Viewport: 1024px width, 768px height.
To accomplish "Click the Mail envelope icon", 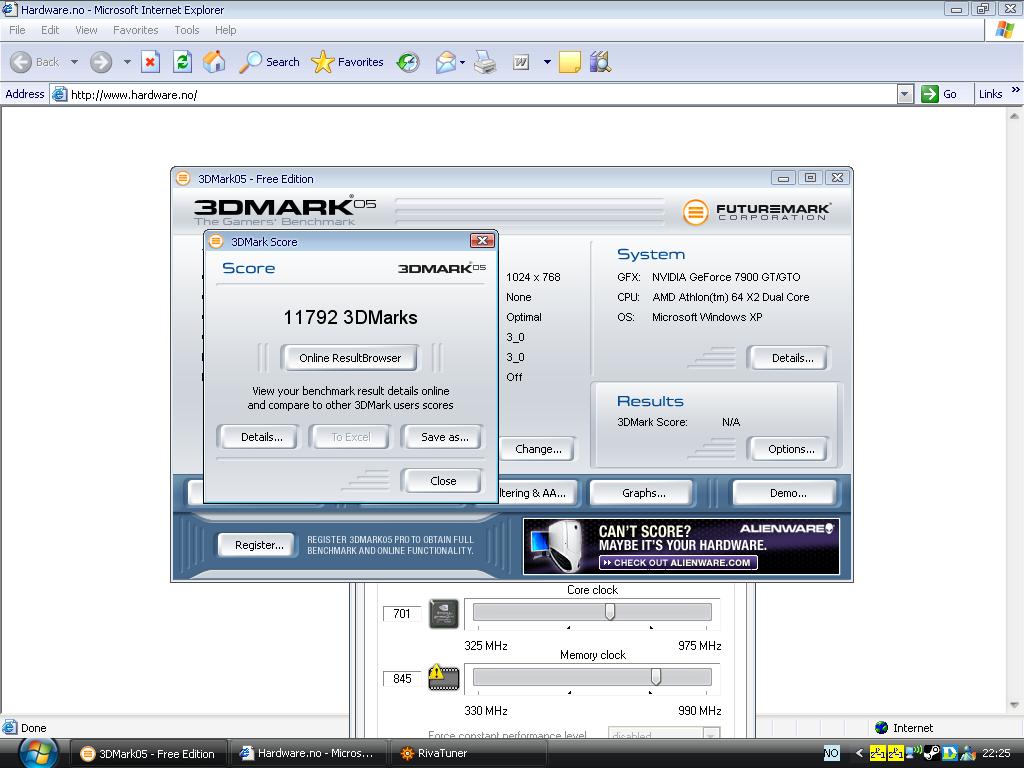I will click(445, 62).
